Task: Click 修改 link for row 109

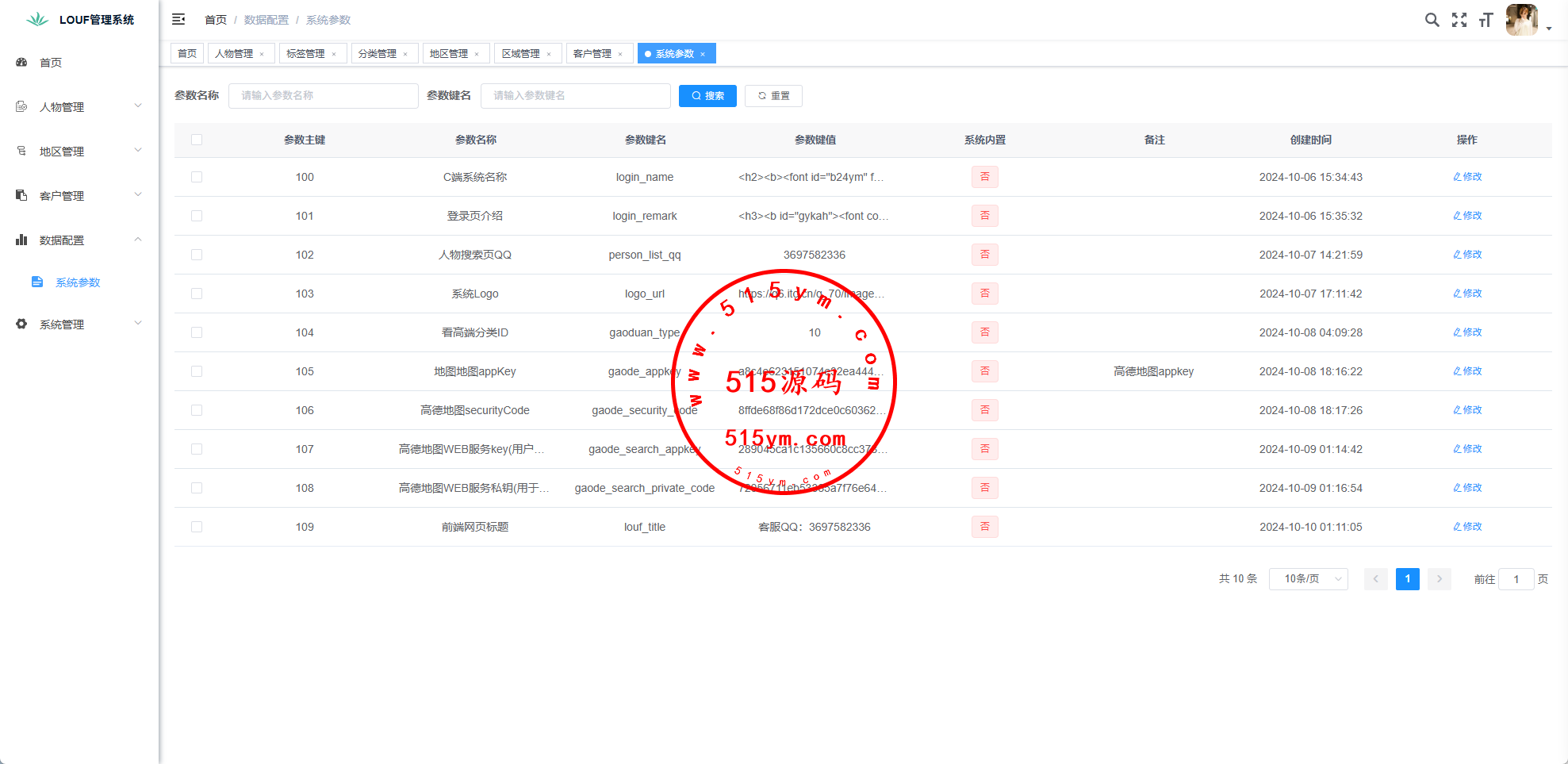Action: point(1467,527)
